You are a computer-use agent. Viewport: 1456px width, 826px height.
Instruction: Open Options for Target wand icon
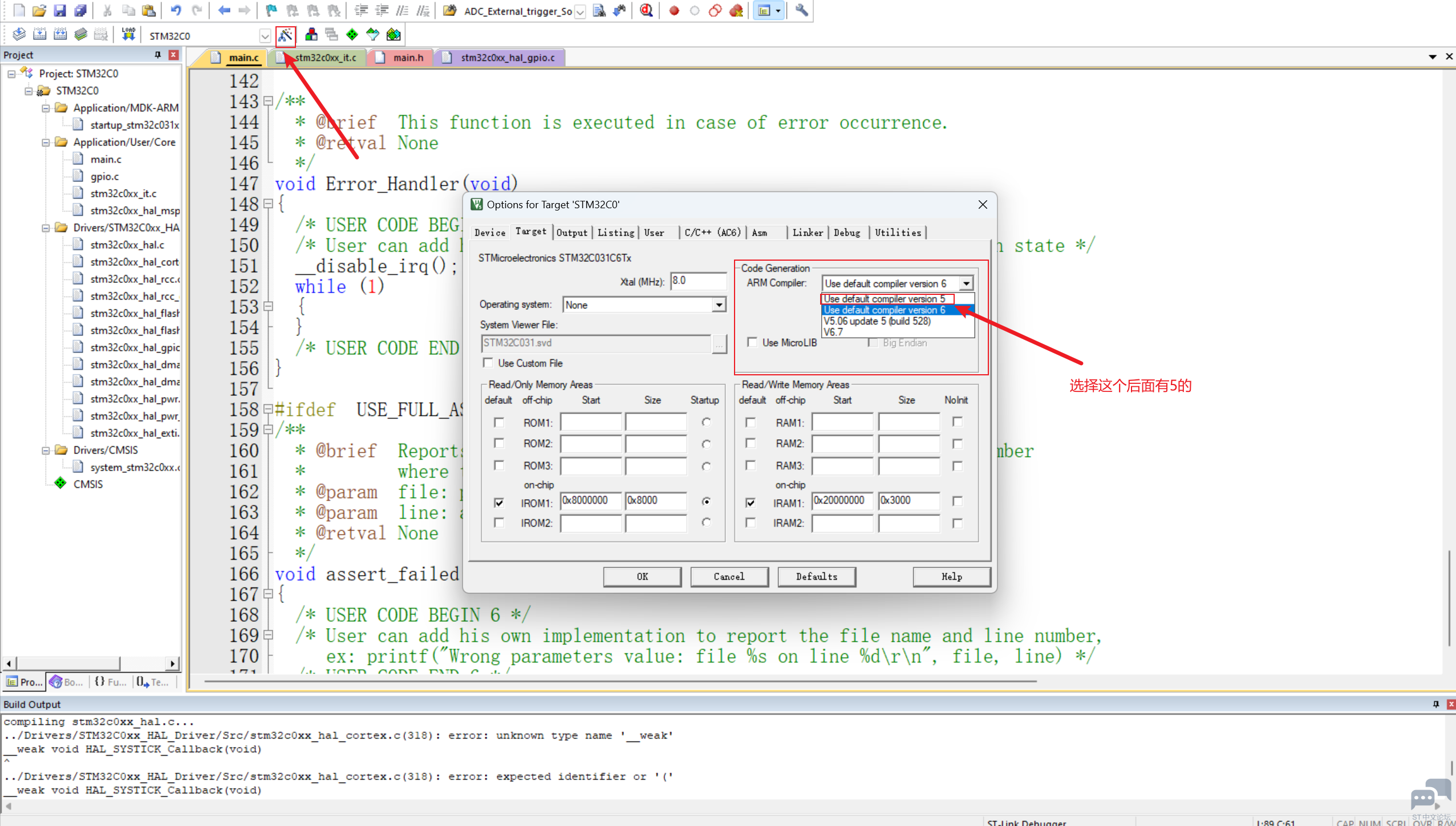285,35
